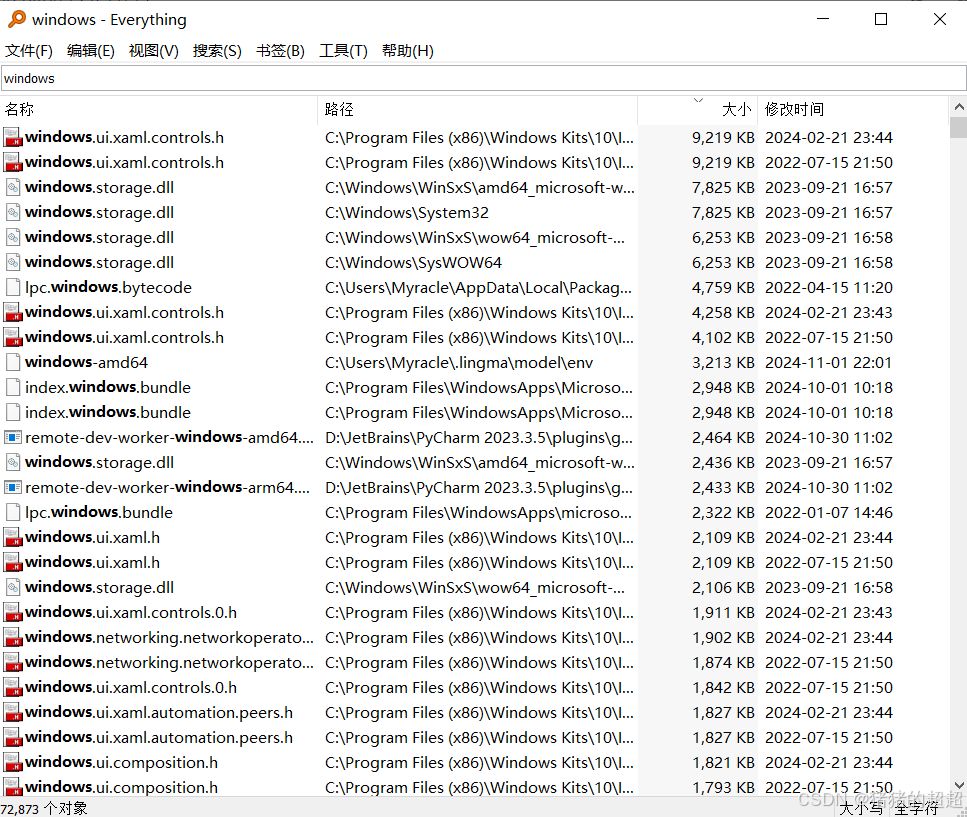
Task: Click executable icon of remote-dev-worker-windows-arm64
Action: 12,487
